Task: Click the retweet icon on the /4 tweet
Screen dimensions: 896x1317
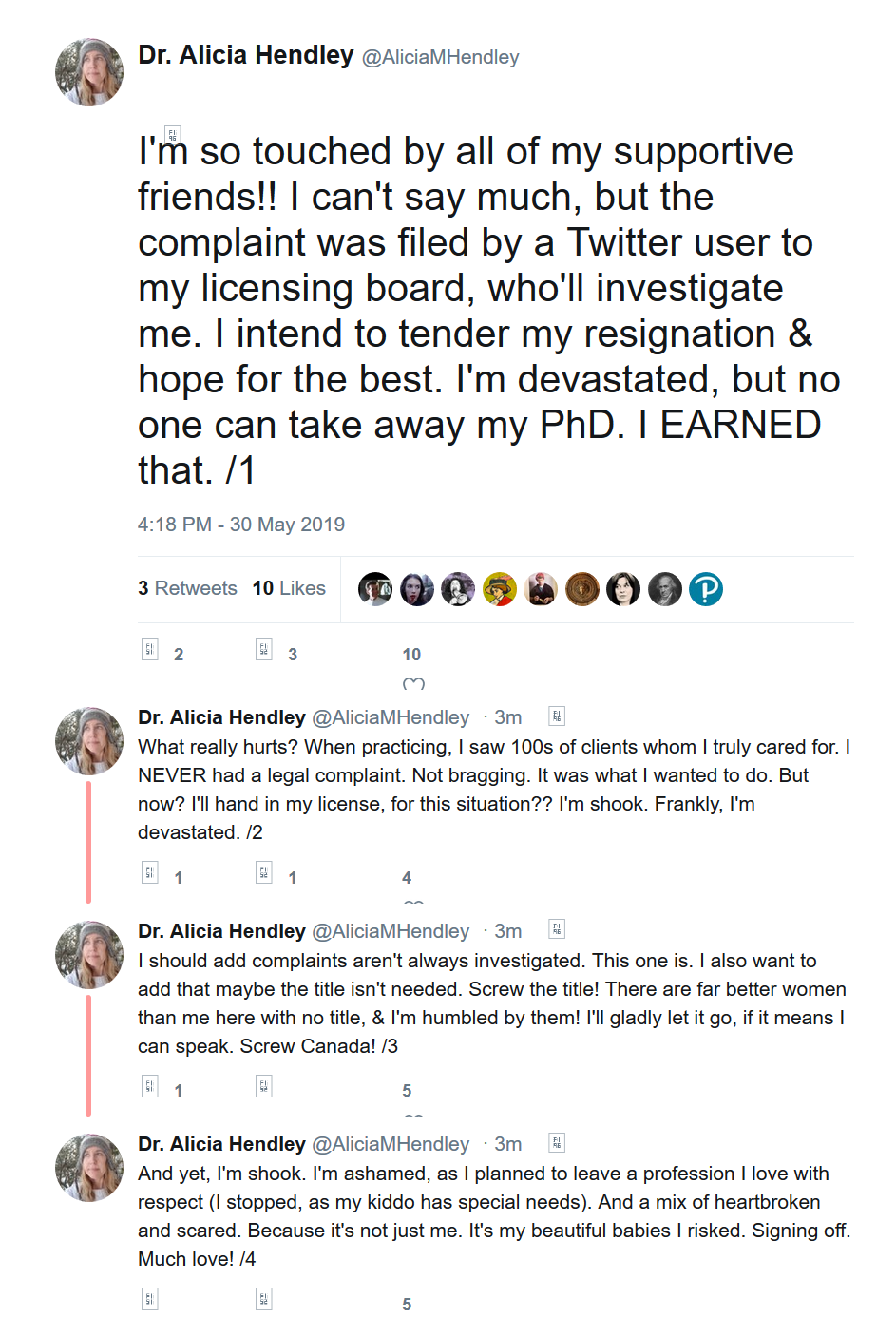Action: 264,1299
